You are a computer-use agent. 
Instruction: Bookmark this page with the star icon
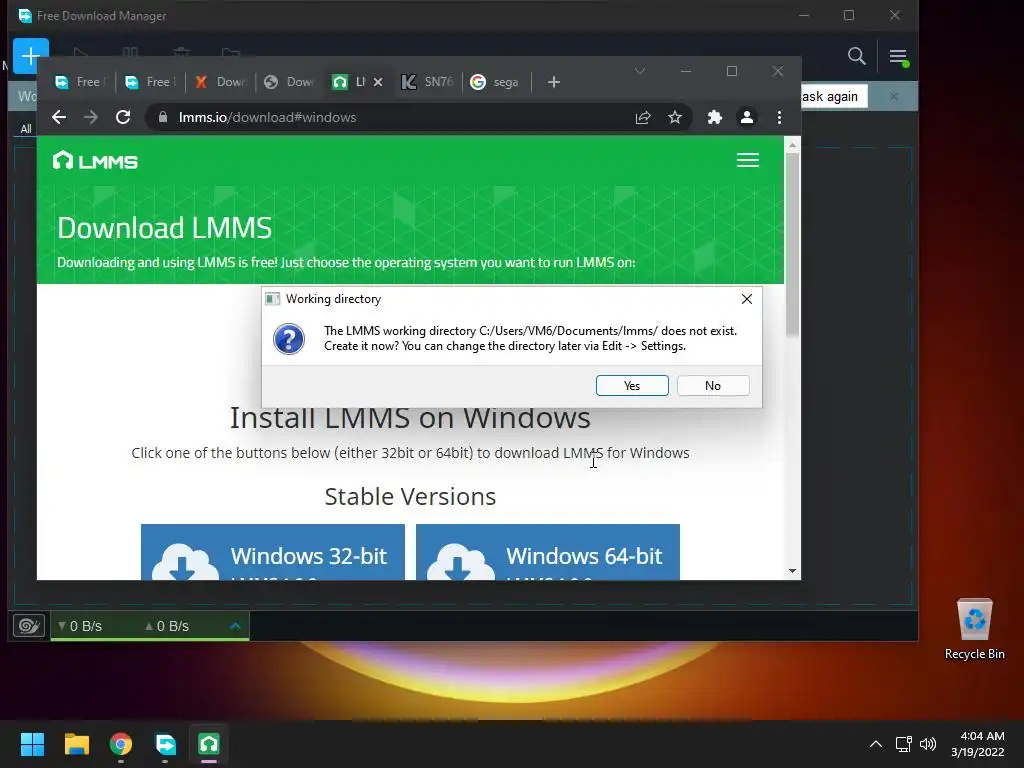click(x=675, y=118)
